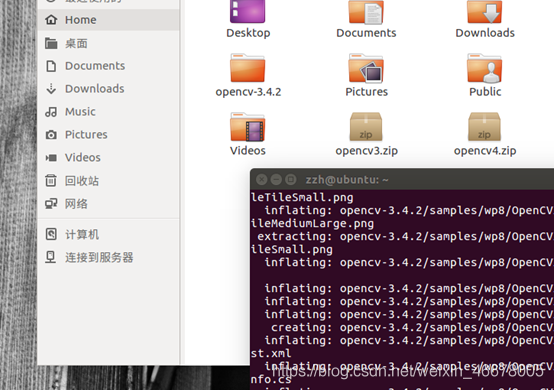554x390 pixels.
Task: Select the Public folder icon
Action: tap(484, 68)
